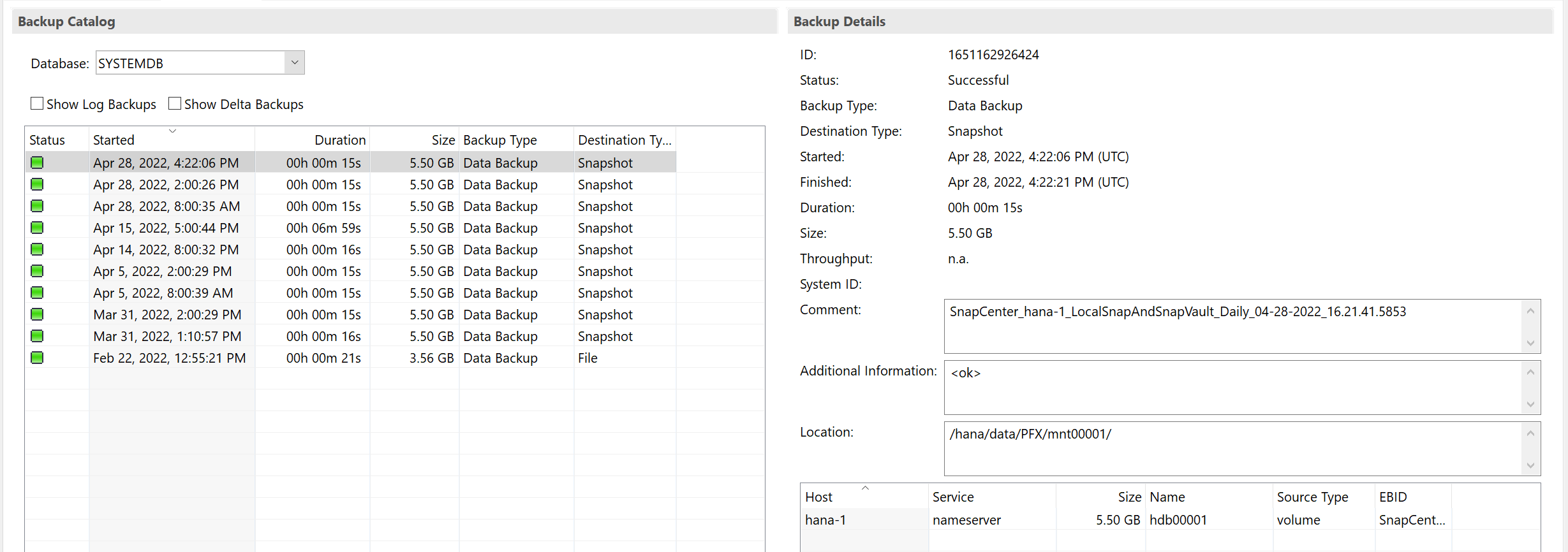Click green status icon for Mar 31 1:10:57 PM backup
Viewport: 1568px width, 552px height.
point(37,336)
